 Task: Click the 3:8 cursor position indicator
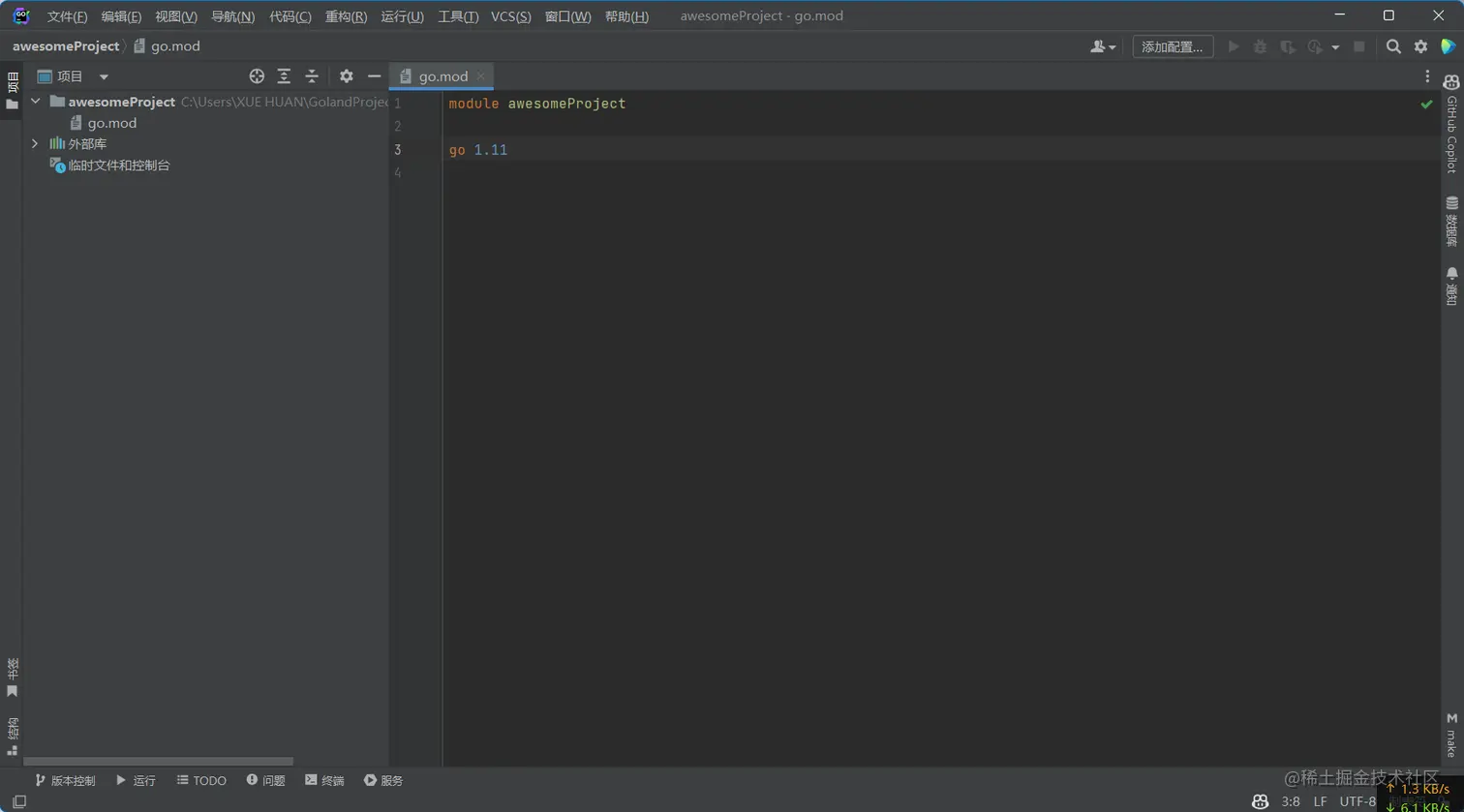pyautogui.click(x=1291, y=802)
